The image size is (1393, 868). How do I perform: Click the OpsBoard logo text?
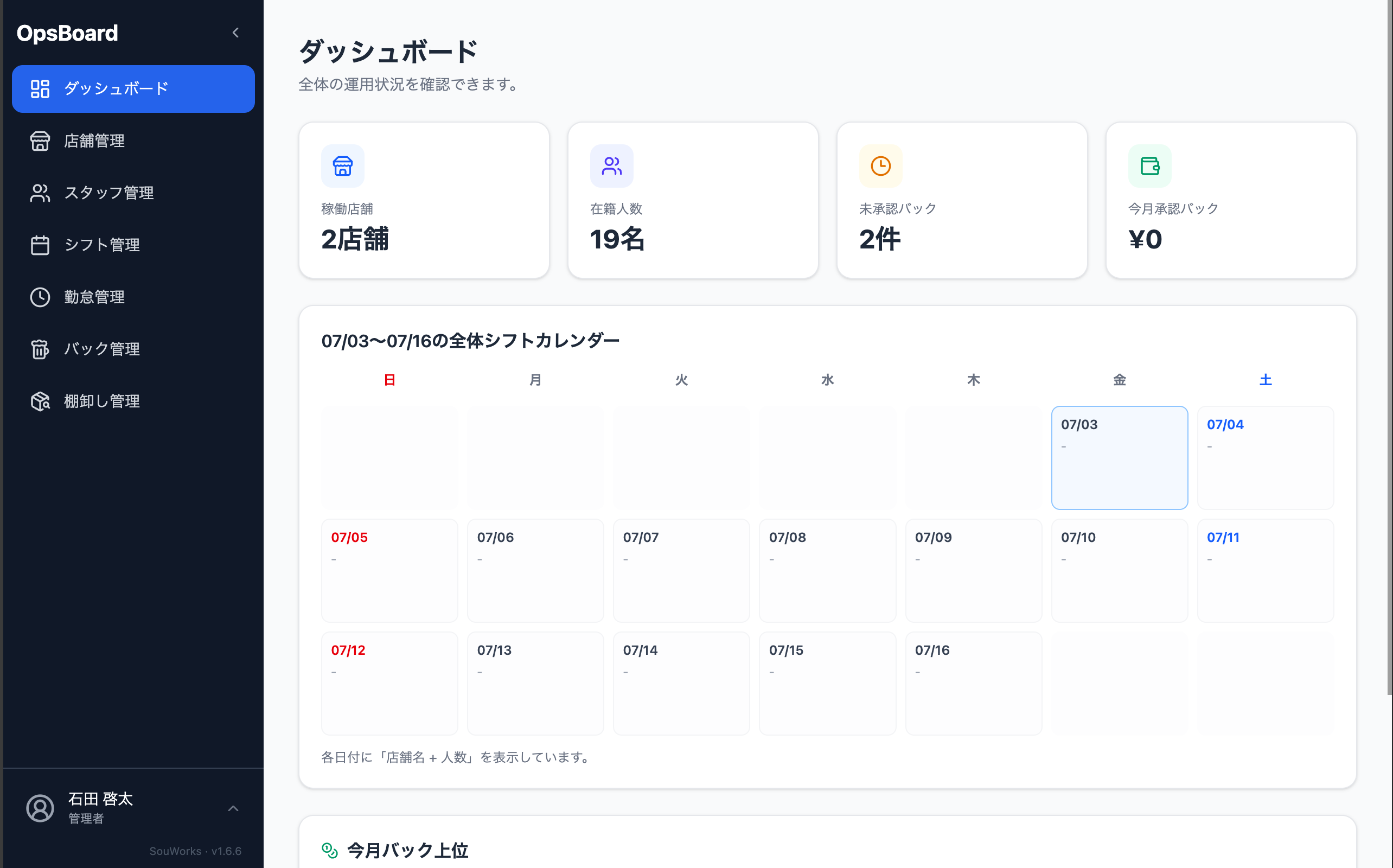67,33
